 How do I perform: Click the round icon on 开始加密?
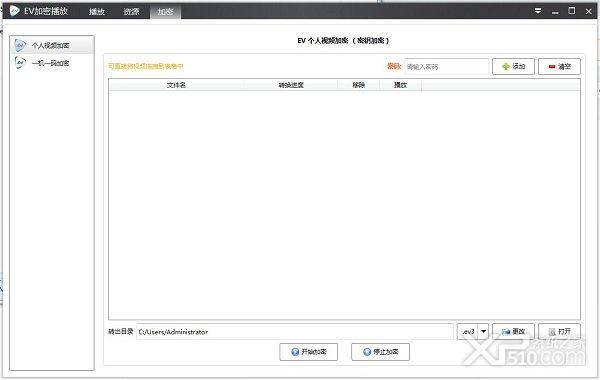[295, 352]
